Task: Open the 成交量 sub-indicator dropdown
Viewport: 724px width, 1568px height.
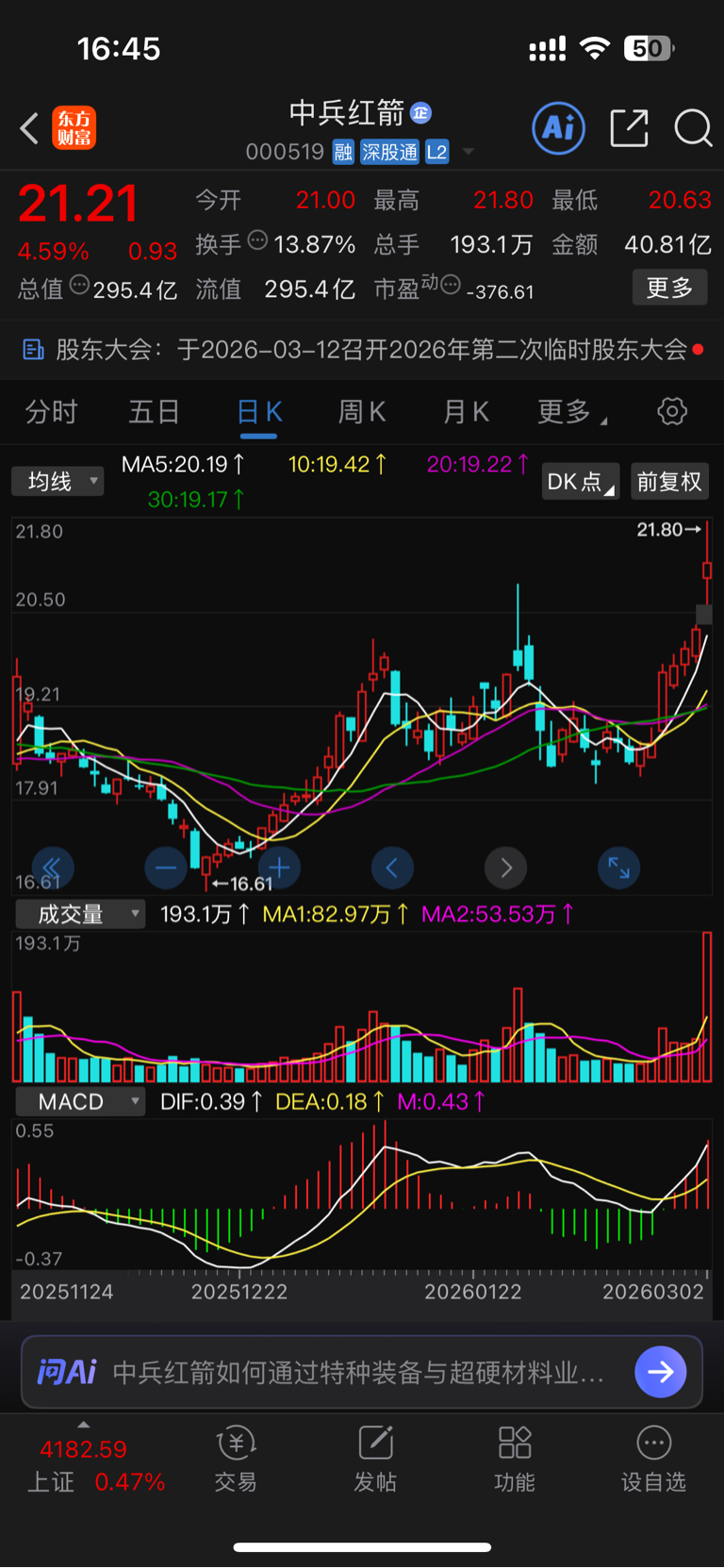Action: [x=79, y=914]
